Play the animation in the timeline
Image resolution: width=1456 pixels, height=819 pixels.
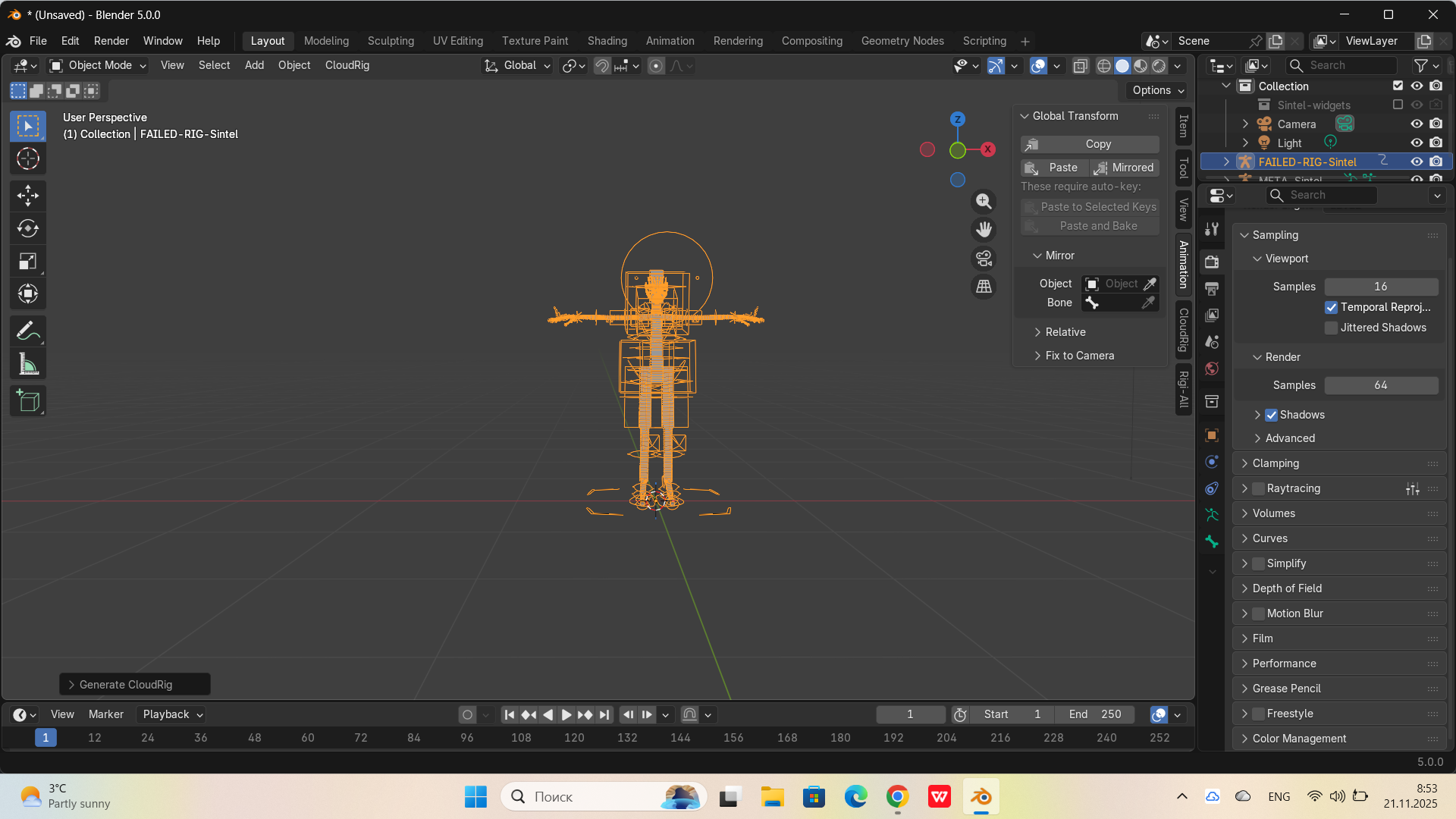566,714
